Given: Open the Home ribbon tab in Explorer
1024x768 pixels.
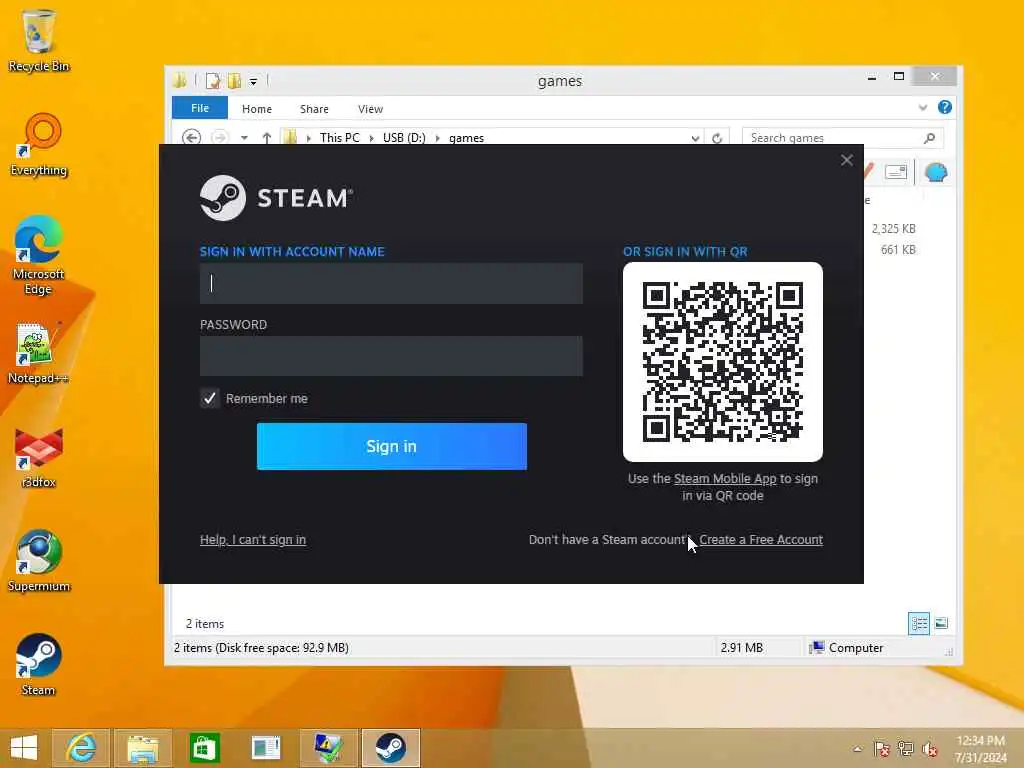Looking at the screenshot, I should (257, 108).
